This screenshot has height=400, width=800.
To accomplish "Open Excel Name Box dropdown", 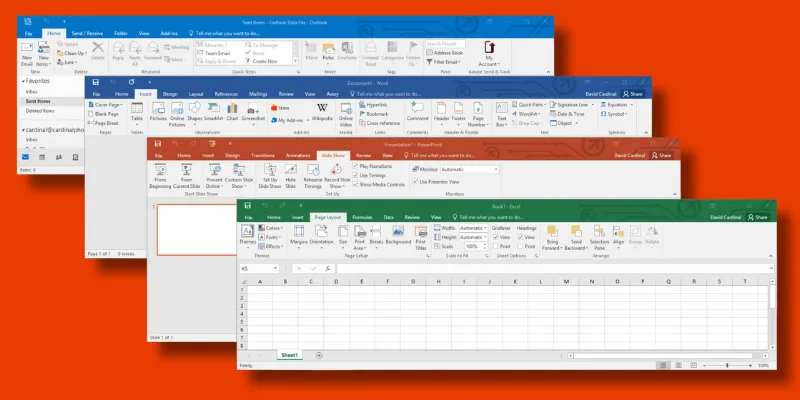I will pos(276,268).
